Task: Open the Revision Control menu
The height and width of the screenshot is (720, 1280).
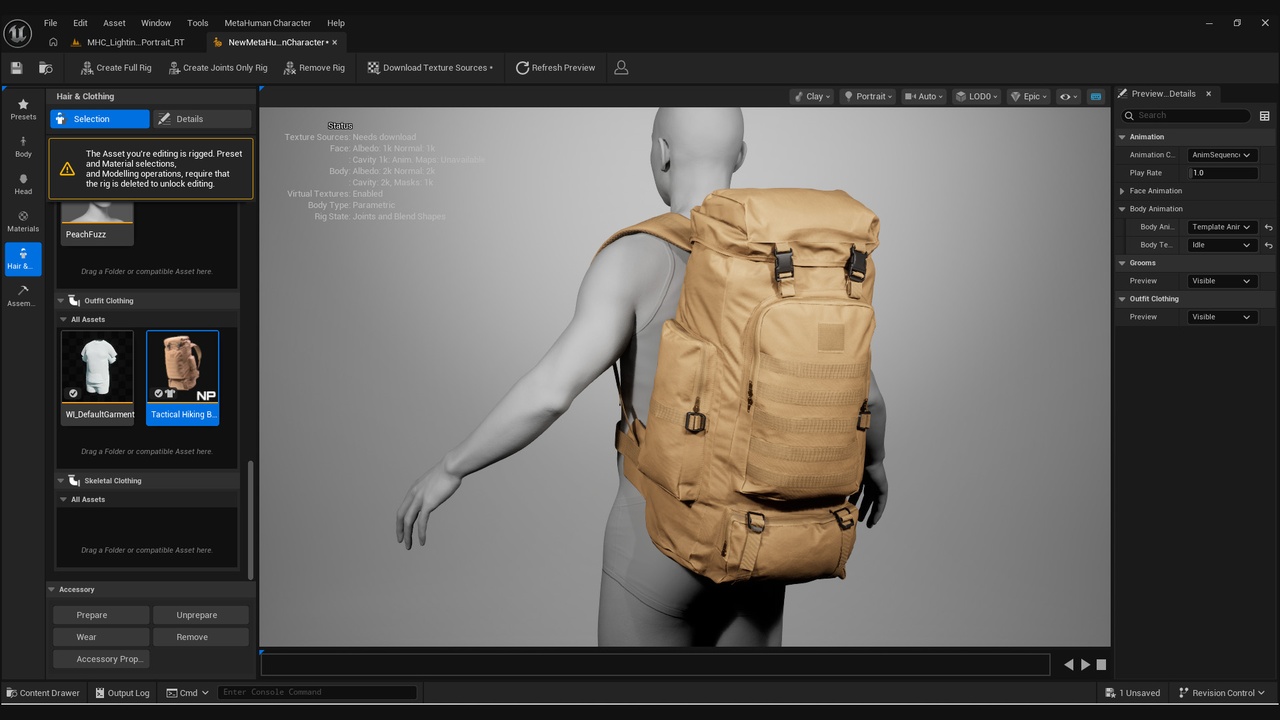Action: coord(1222,693)
